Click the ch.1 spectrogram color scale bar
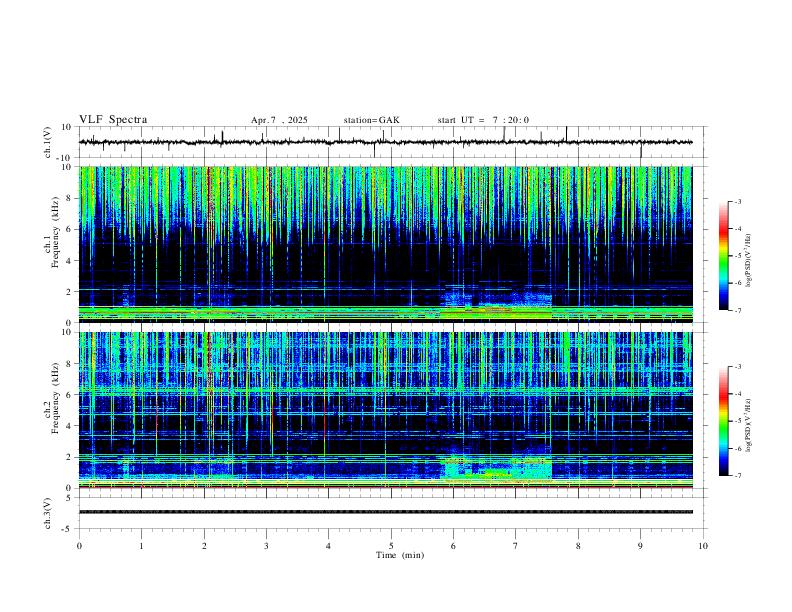The height and width of the screenshot is (612, 792). coord(723,256)
